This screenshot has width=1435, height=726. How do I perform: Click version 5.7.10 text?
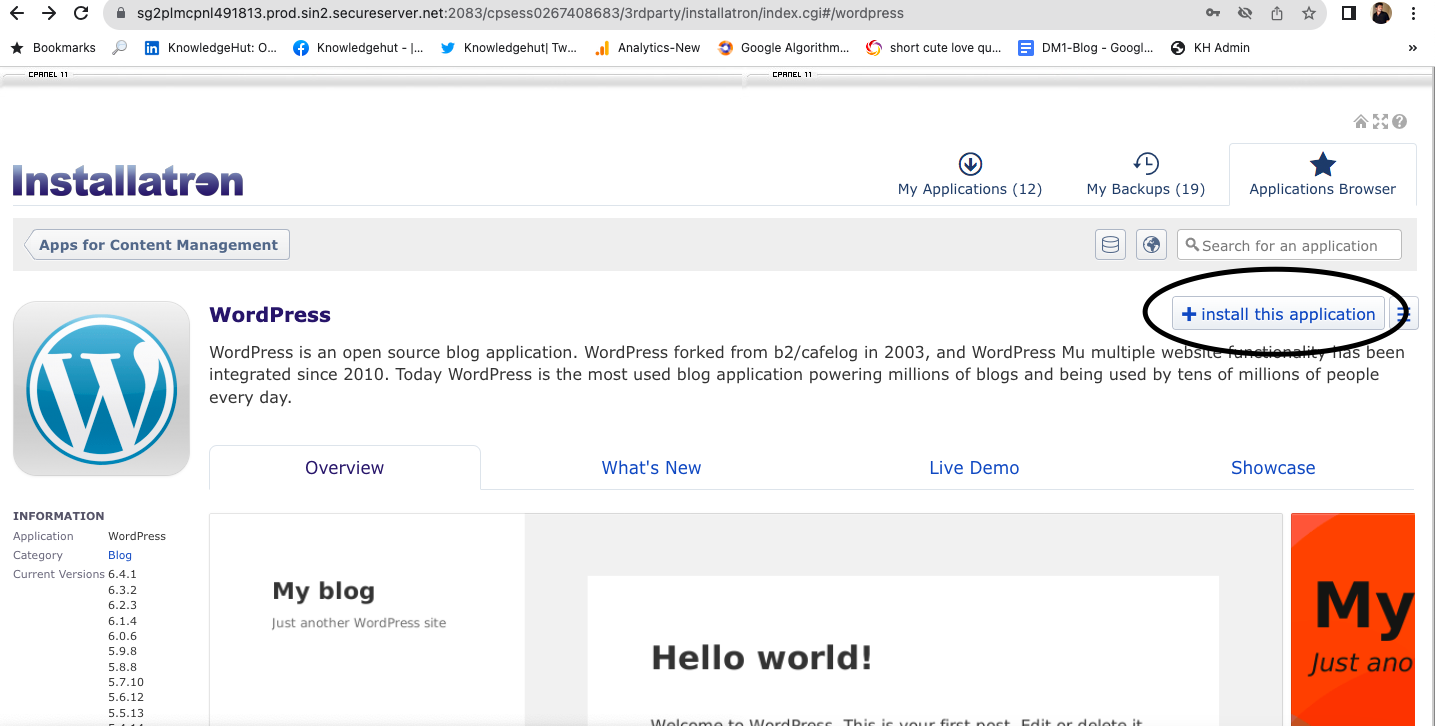click(x=126, y=682)
